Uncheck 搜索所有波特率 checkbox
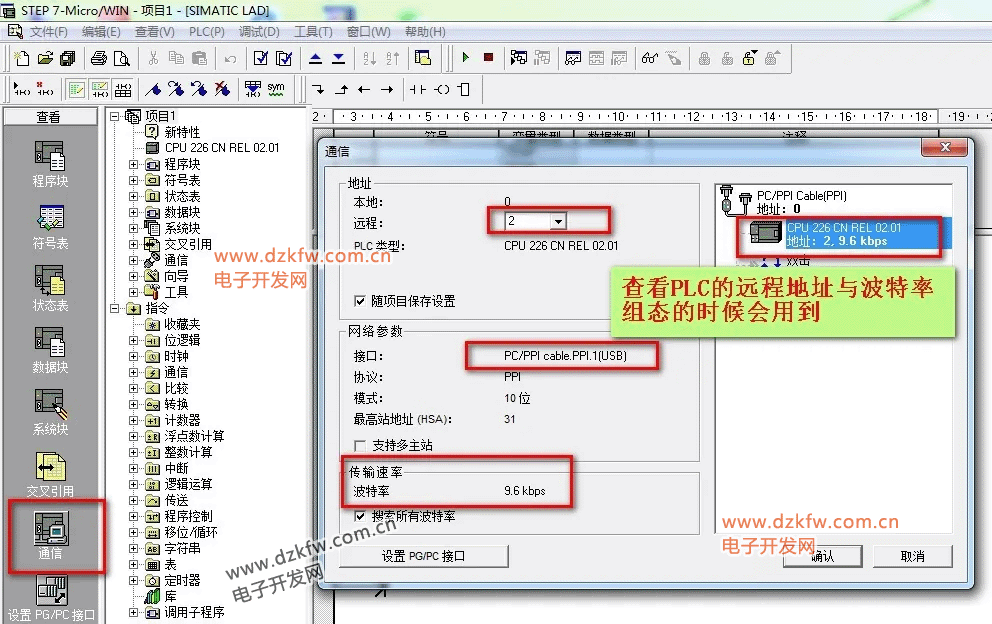Screen dimensions: 992x624 tap(361, 517)
